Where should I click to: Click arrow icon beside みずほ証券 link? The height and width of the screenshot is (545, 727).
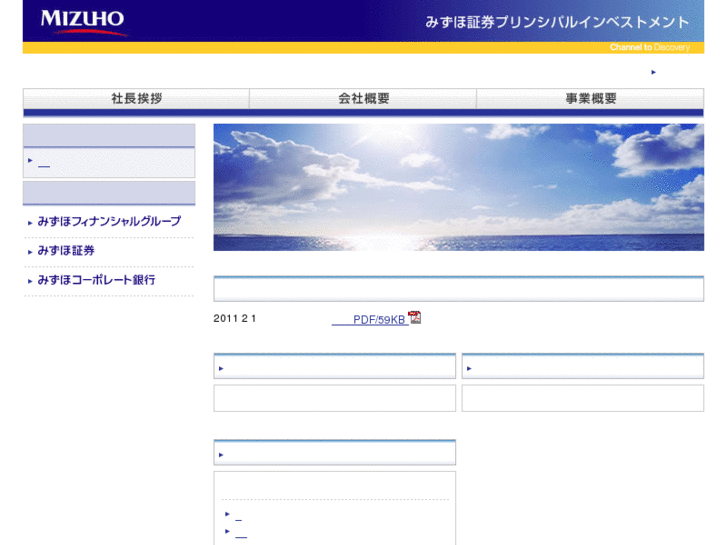pyautogui.click(x=30, y=252)
